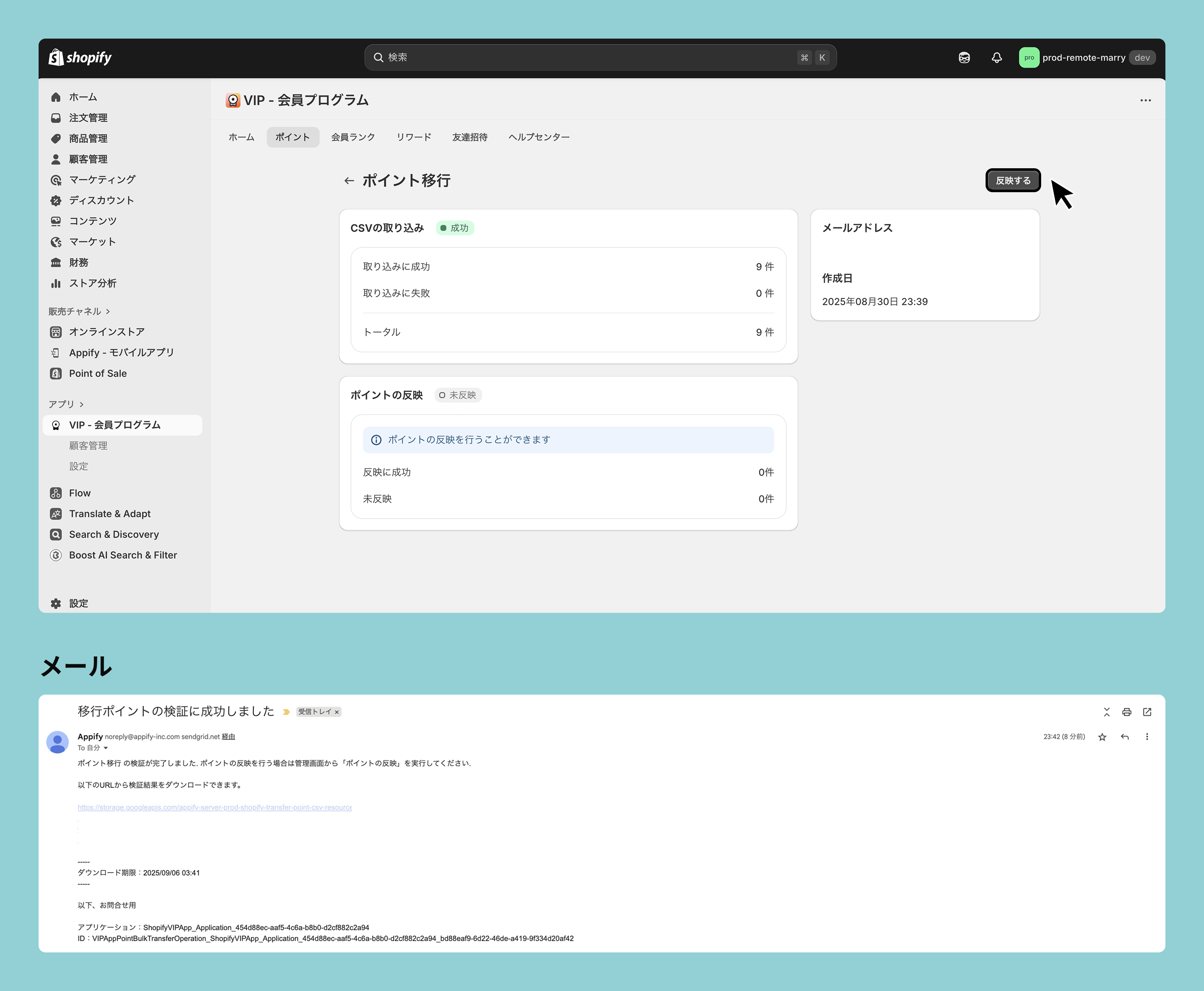1204x991 pixels.
Task: Open the Sidekick assistant icon in top bar
Action: pyautogui.click(x=964, y=57)
